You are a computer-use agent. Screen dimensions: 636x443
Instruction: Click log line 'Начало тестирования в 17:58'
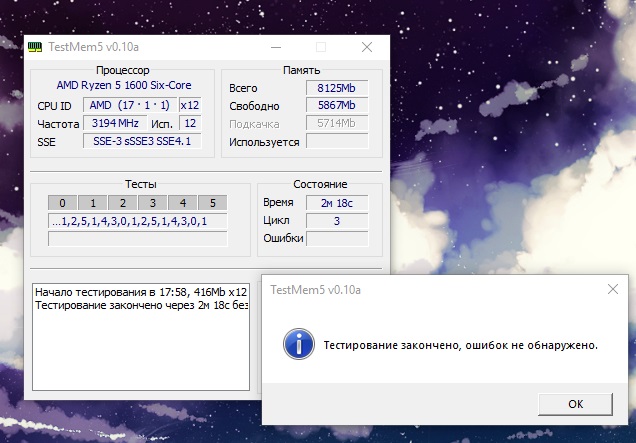(x=141, y=292)
